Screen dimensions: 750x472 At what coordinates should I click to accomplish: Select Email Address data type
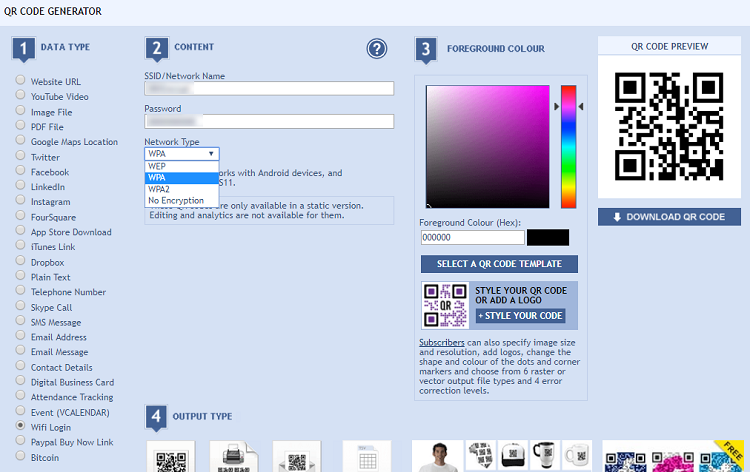tap(20, 335)
